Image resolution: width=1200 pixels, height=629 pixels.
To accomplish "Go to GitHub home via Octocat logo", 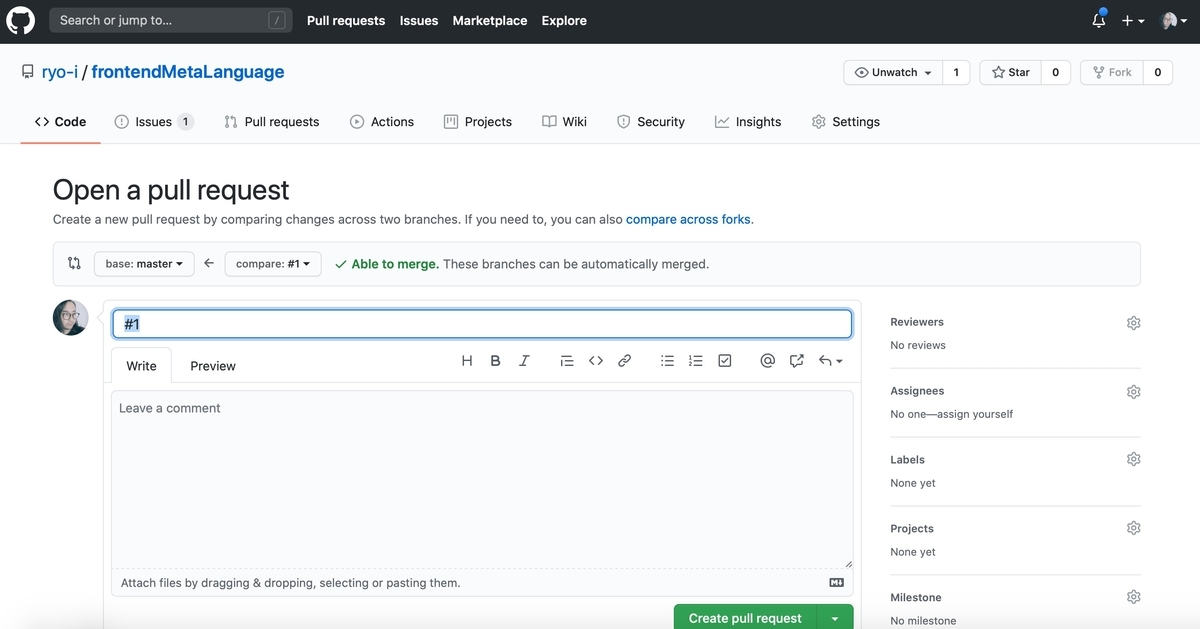I will (x=21, y=20).
